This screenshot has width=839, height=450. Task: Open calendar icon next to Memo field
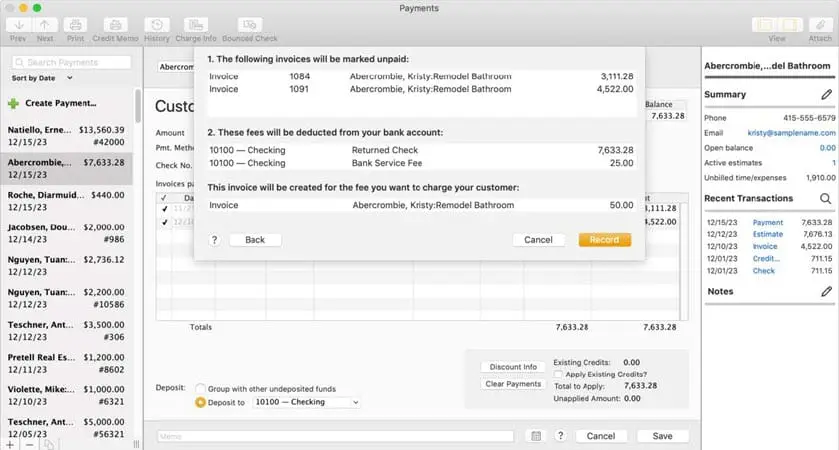536,436
